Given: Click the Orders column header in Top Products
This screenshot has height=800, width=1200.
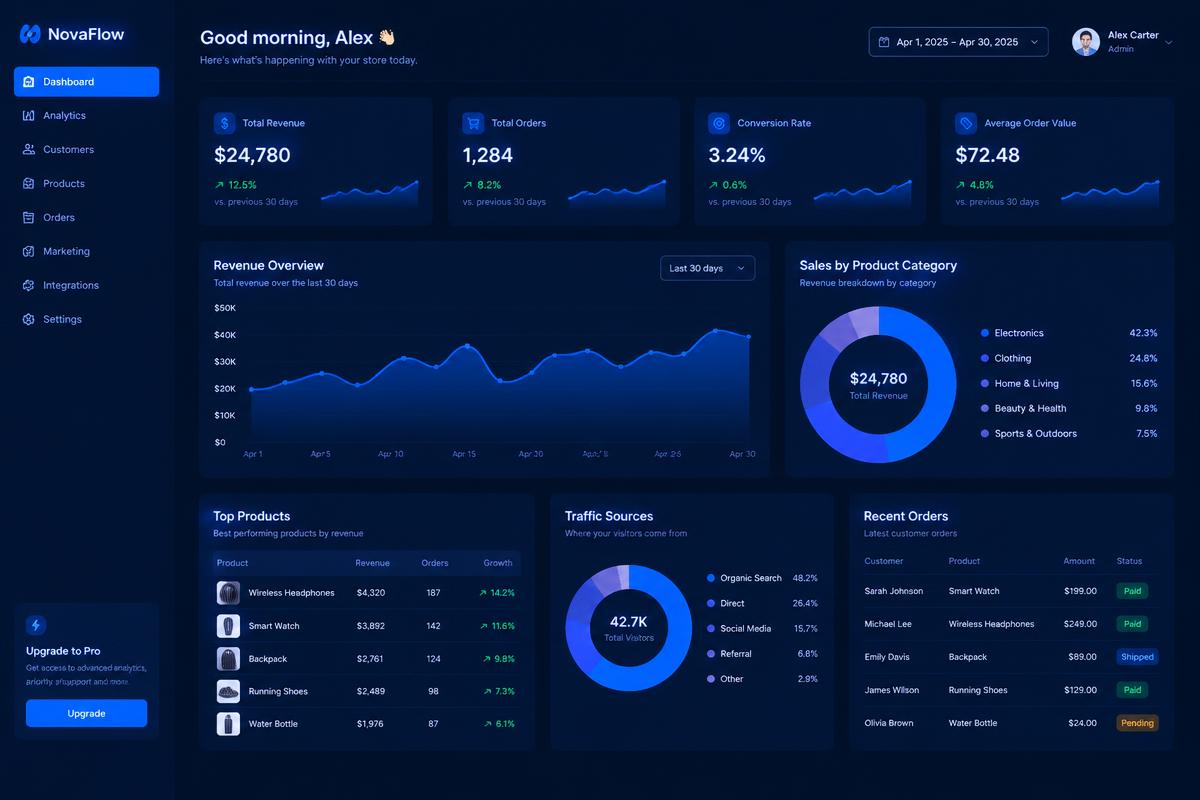Looking at the screenshot, I should click(x=435, y=563).
